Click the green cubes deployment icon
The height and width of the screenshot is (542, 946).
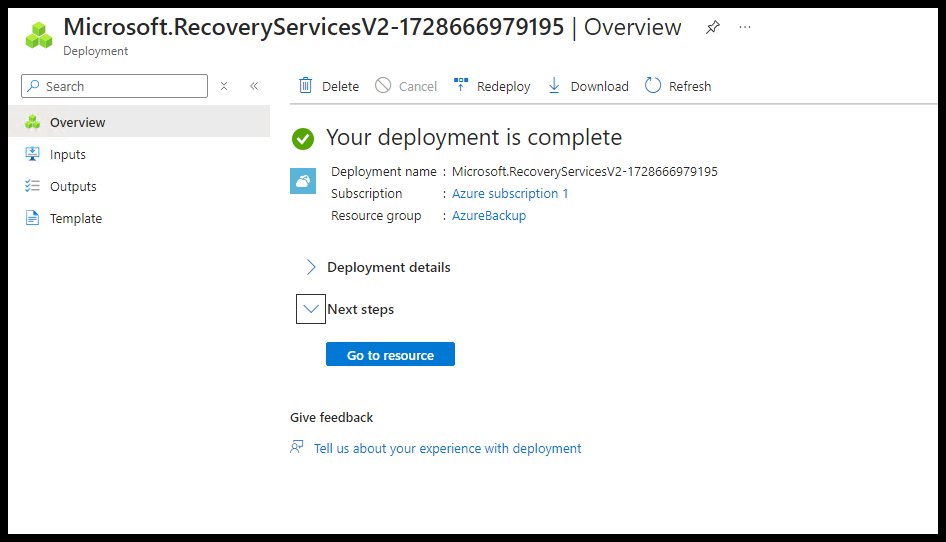39,35
